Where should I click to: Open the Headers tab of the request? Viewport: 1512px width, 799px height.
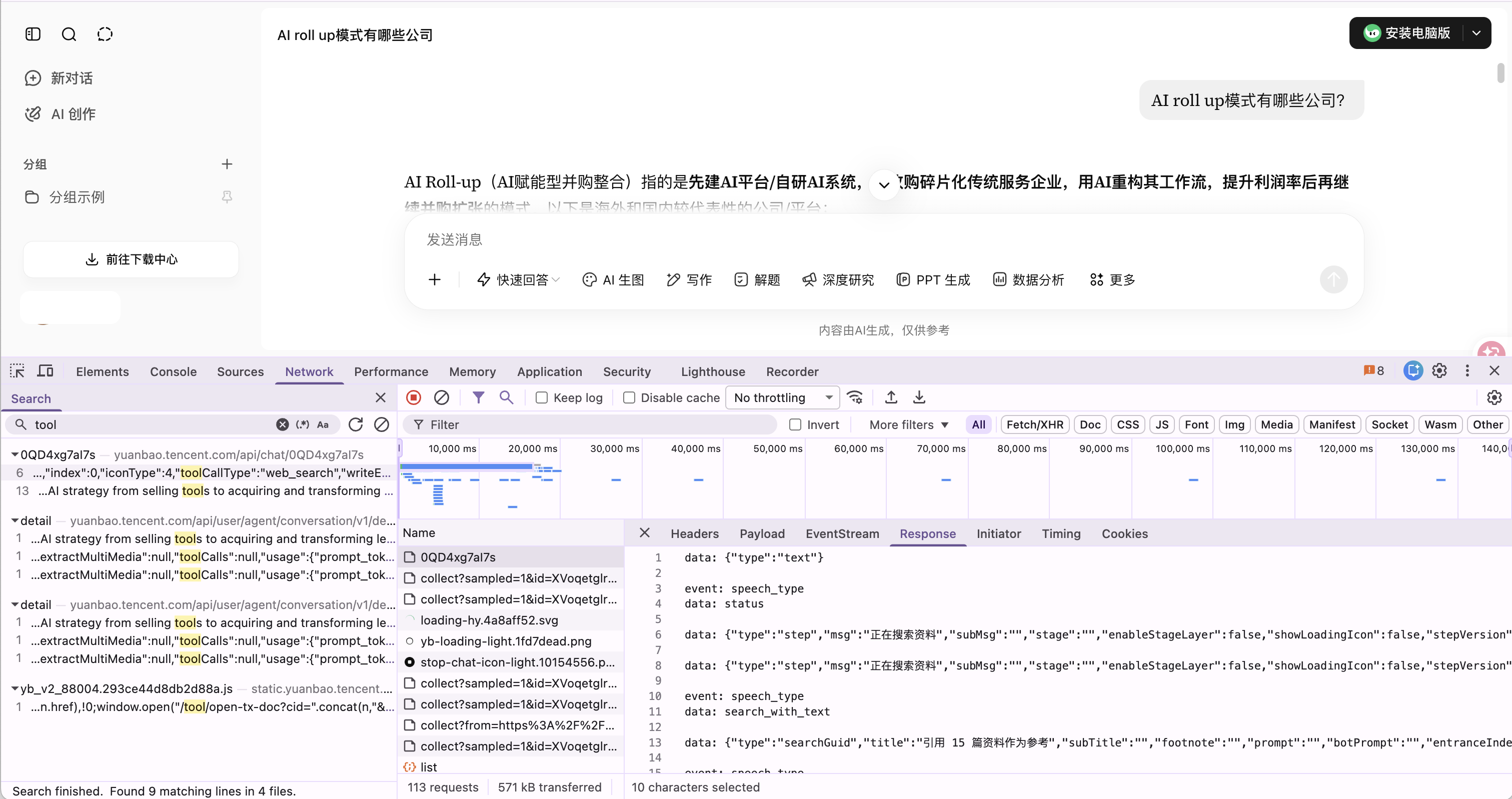(x=694, y=534)
